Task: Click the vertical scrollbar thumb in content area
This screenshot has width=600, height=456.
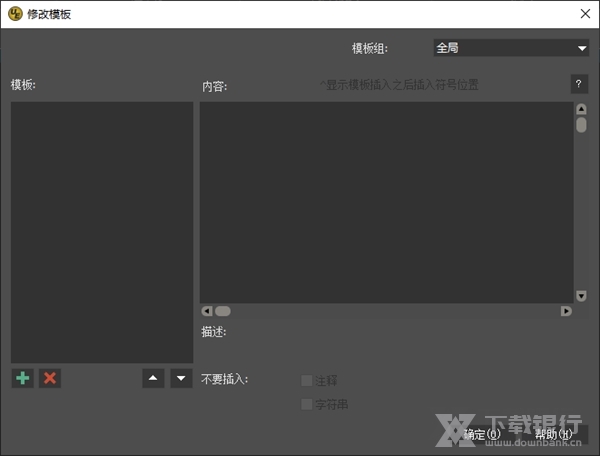Action: 581,125
